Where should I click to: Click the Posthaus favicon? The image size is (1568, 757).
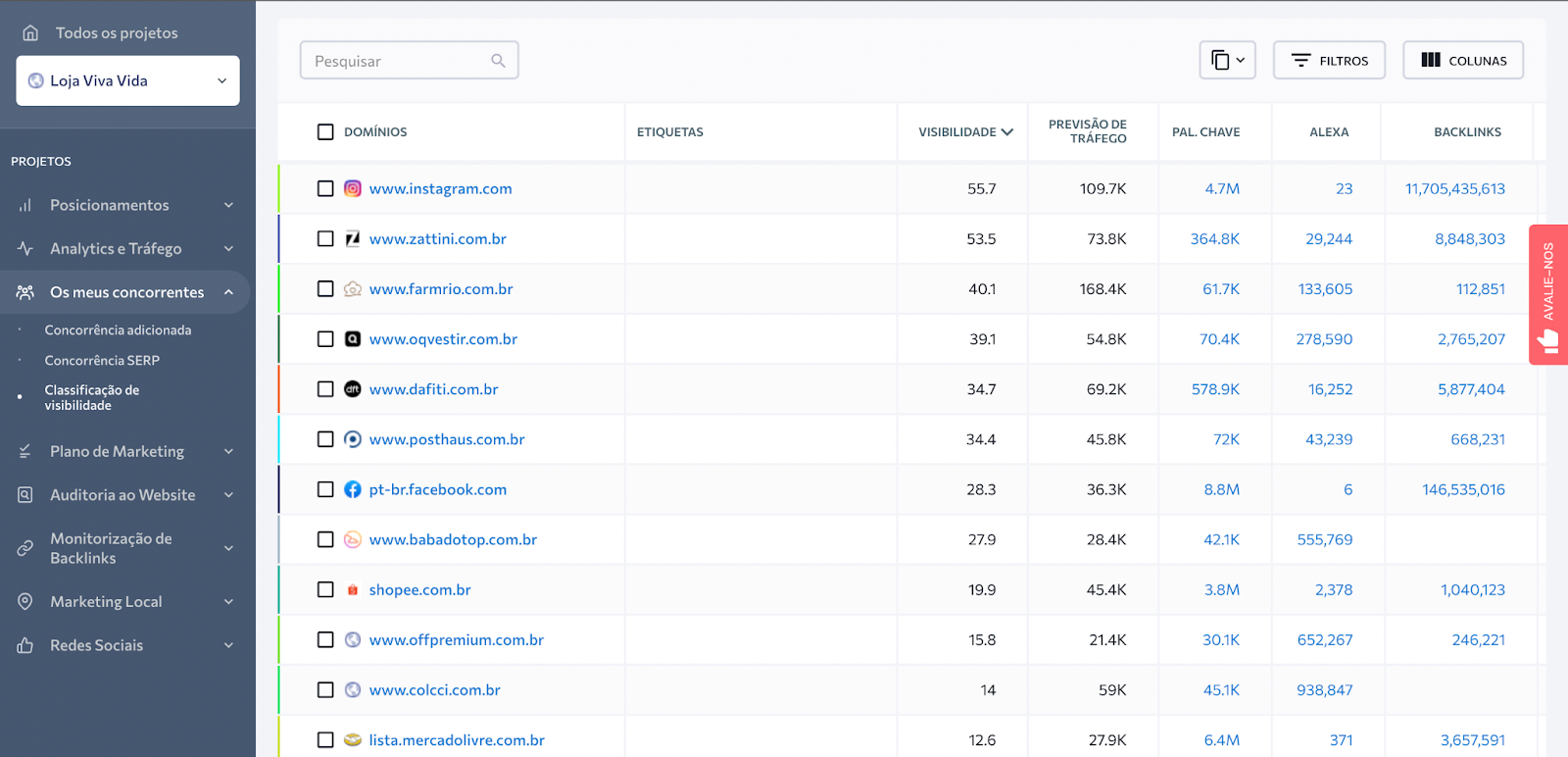click(353, 439)
